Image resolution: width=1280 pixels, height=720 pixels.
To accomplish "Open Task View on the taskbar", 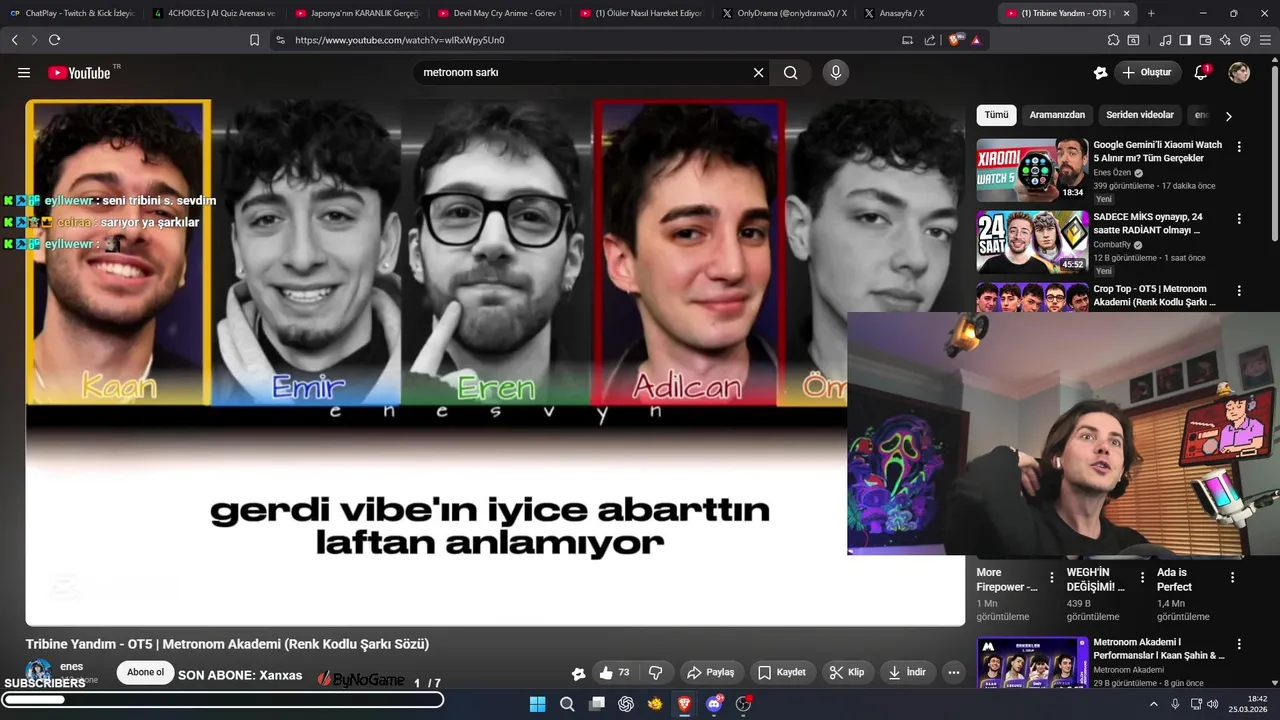I will tap(597, 704).
